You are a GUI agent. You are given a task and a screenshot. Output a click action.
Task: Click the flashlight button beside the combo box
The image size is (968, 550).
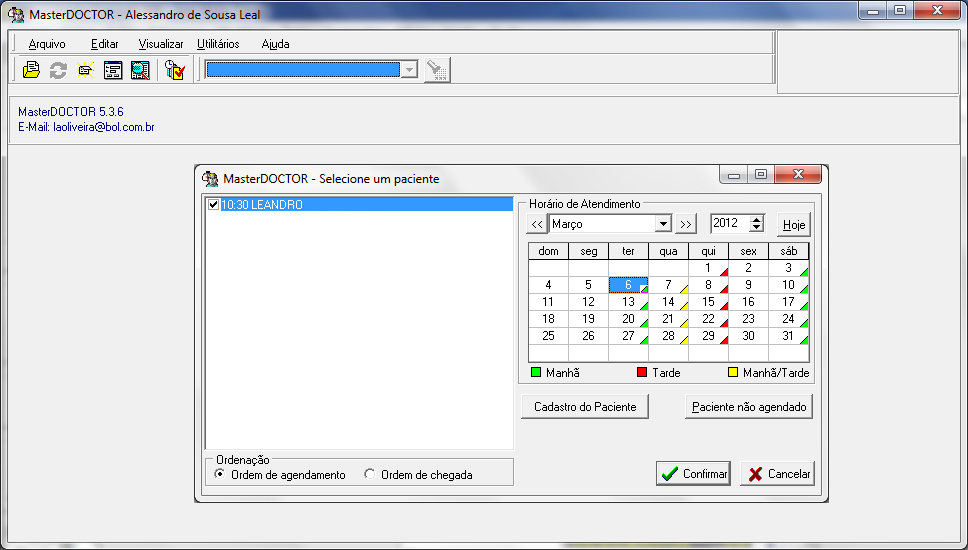coord(438,70)
